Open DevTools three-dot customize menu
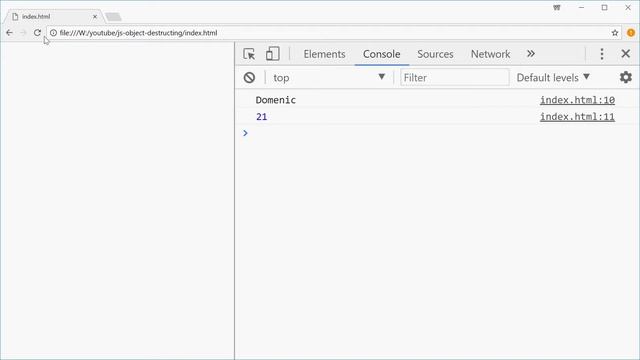The width and height of the screenshot is (640, 360). [602, 54]
